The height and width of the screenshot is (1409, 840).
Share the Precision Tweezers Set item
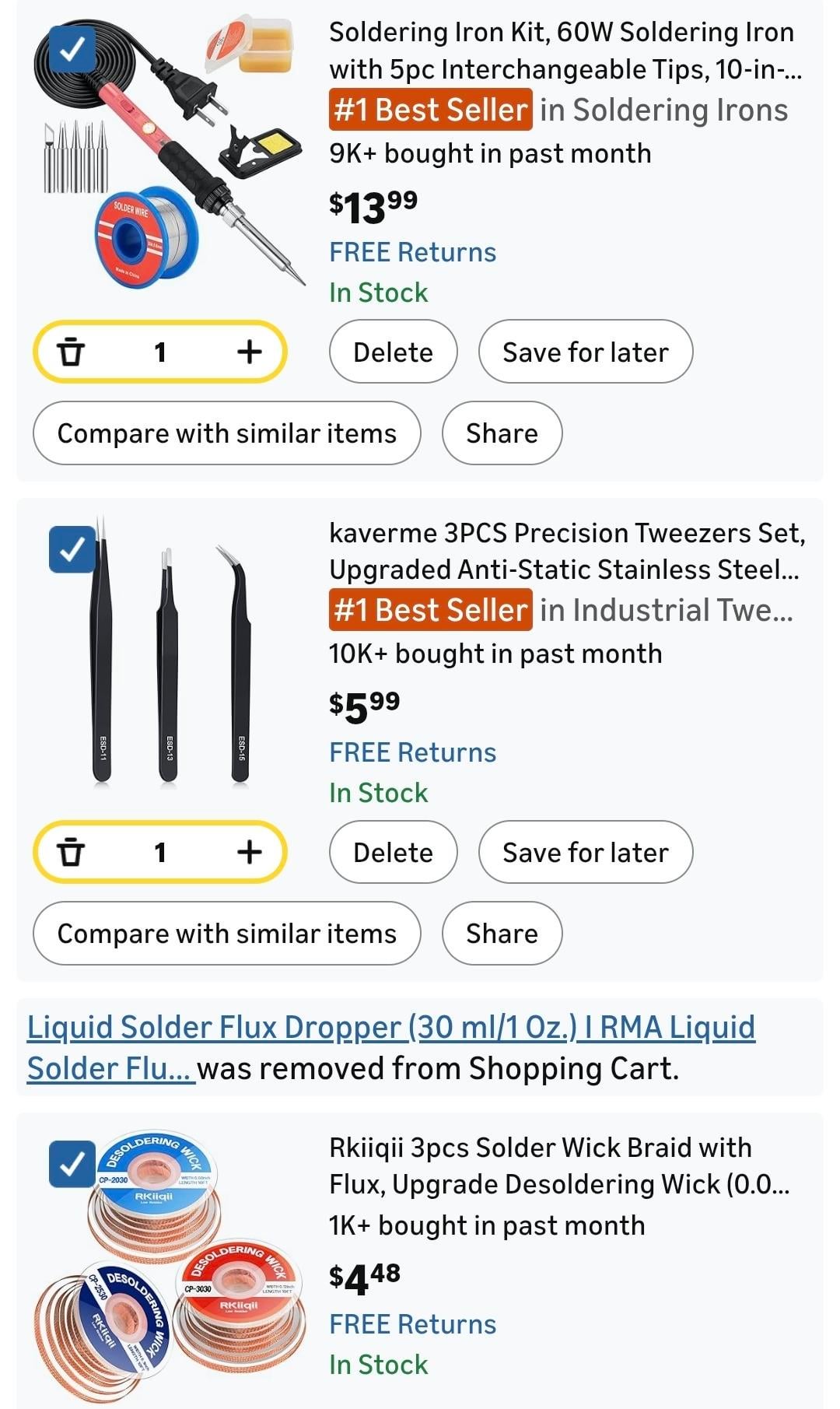(502, 934)
